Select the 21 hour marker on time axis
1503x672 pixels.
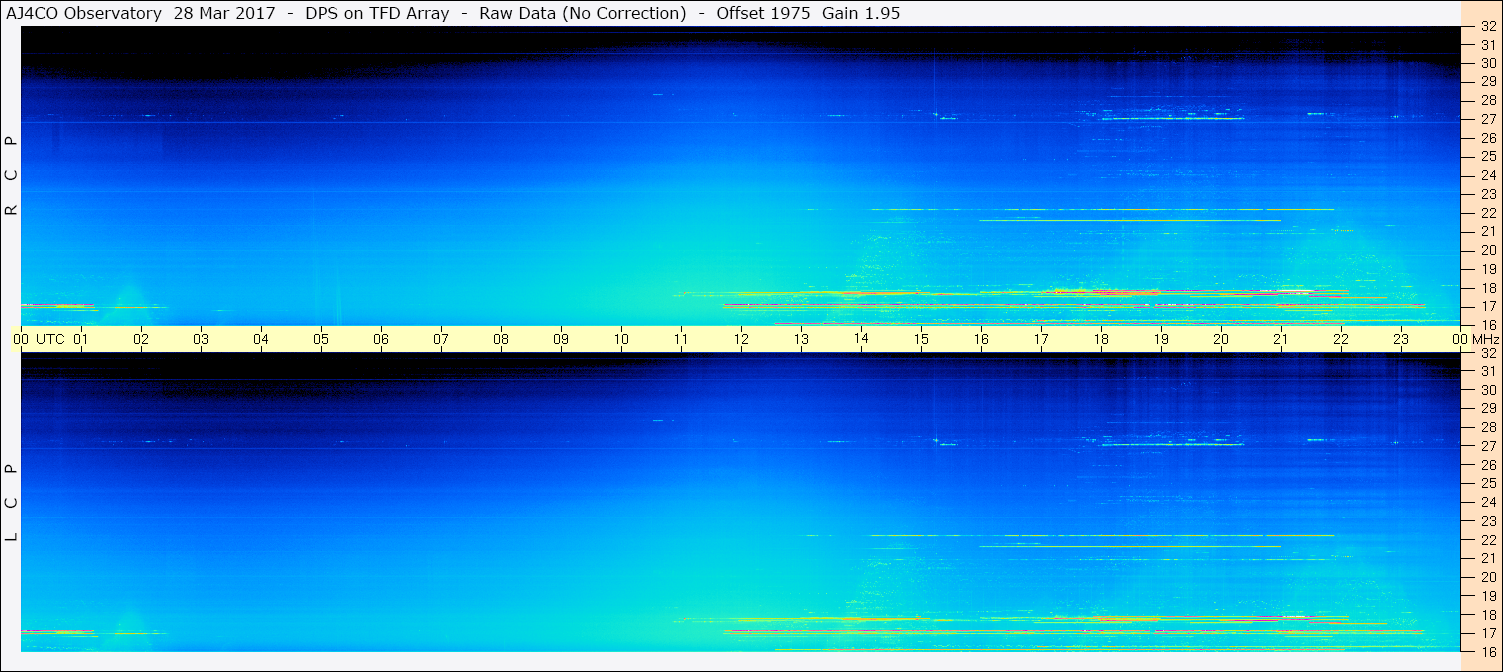[1281, 339]
